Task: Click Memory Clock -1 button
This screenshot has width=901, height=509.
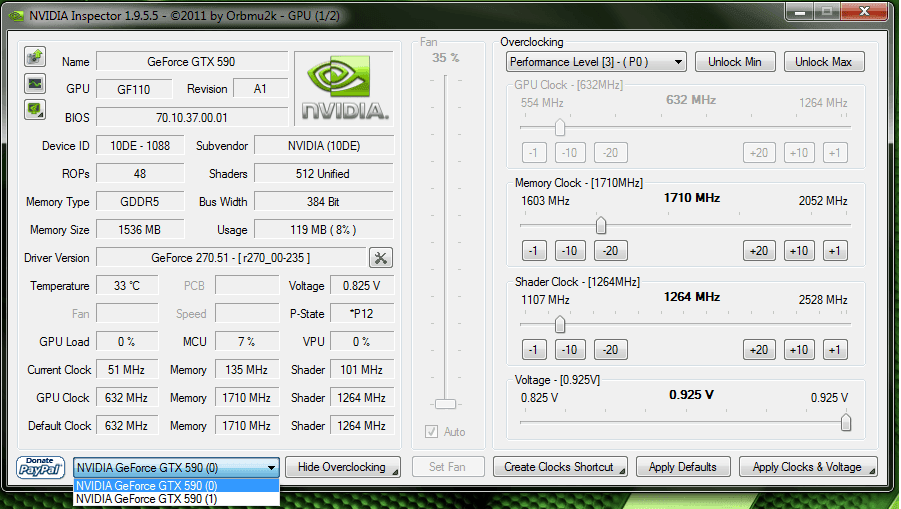Action: click(x=534, y=251)
